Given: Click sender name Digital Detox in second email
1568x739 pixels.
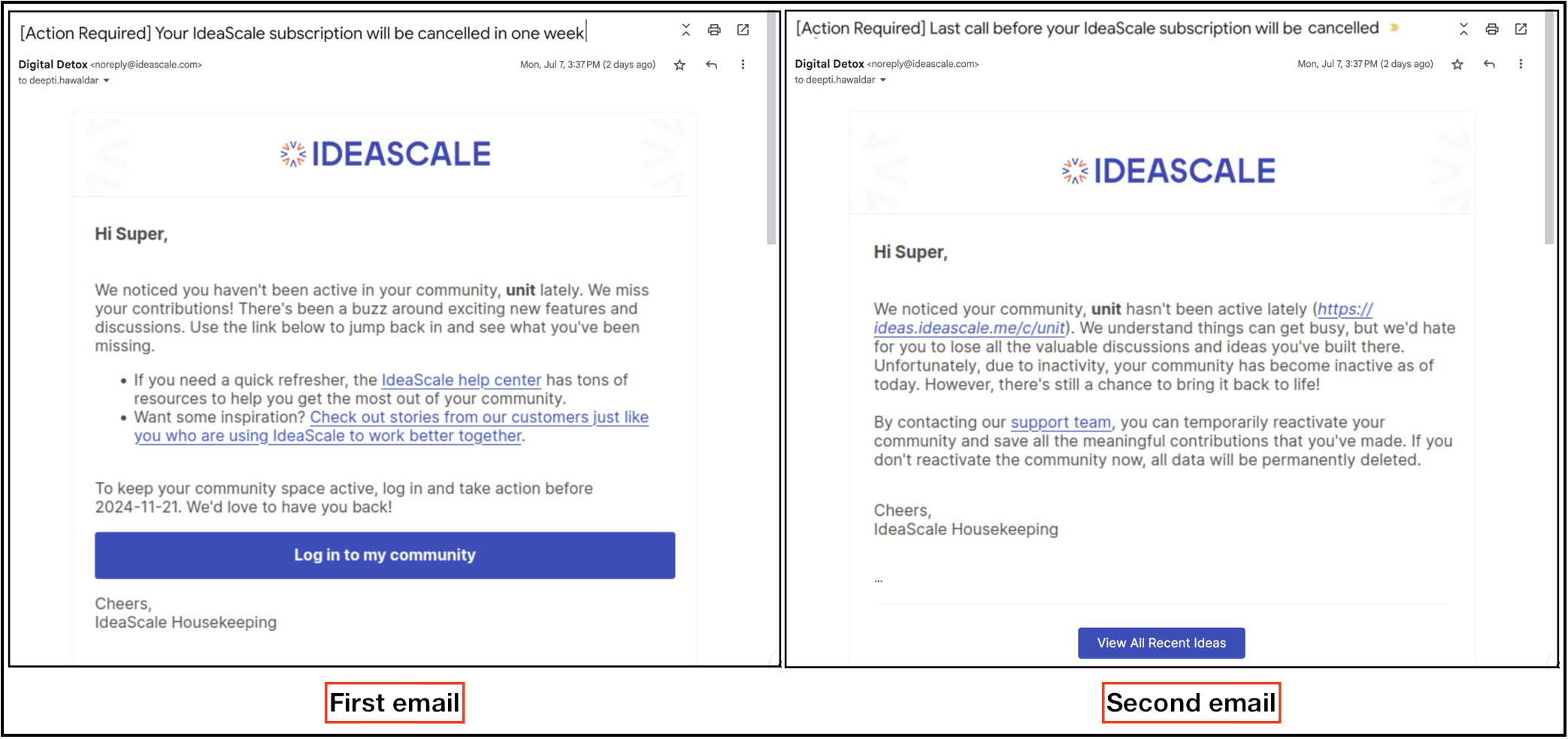Looking at the screenshot, I should tap(829, 64).
